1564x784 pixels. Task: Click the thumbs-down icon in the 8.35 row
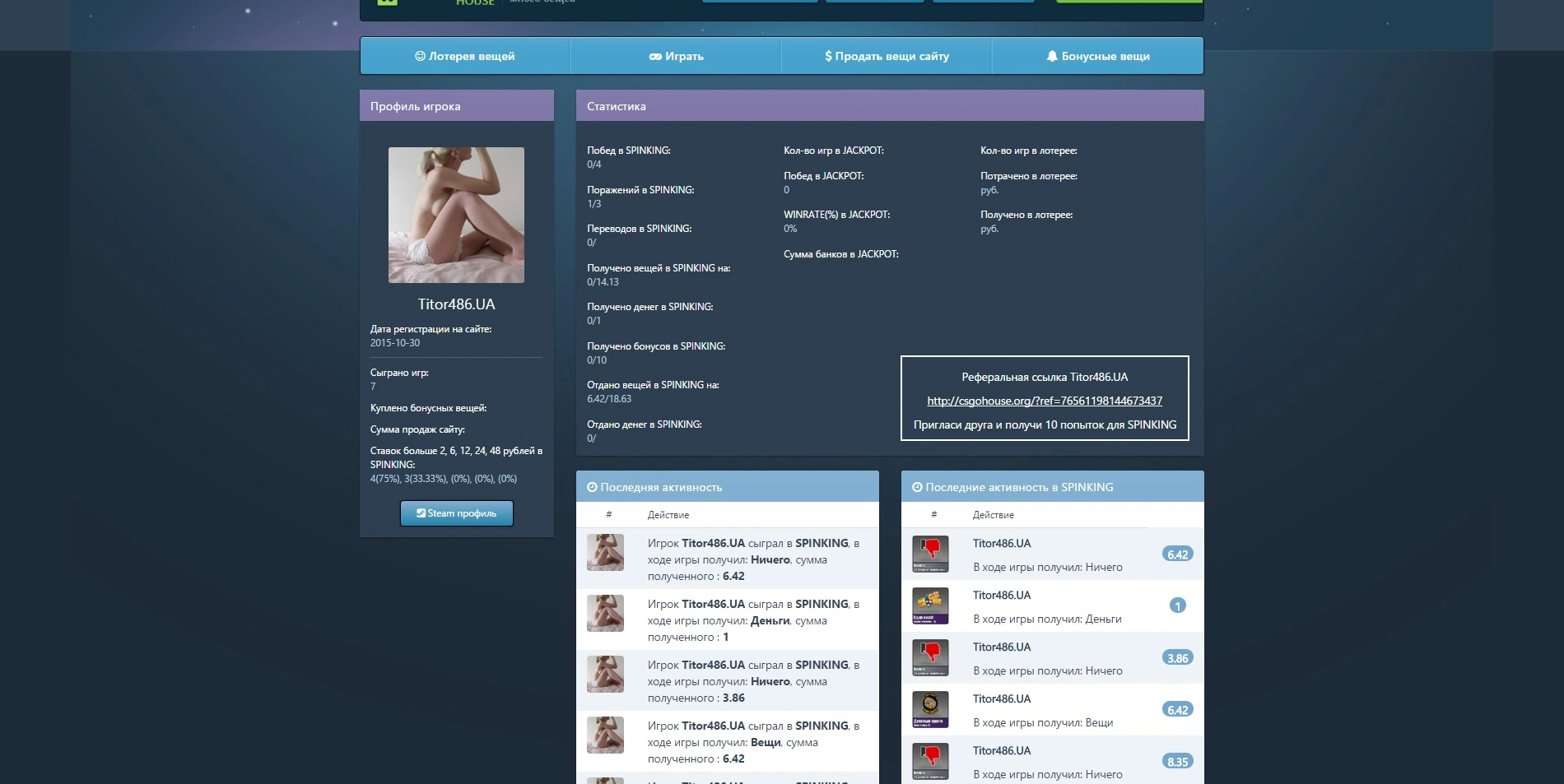click(930, 761)
